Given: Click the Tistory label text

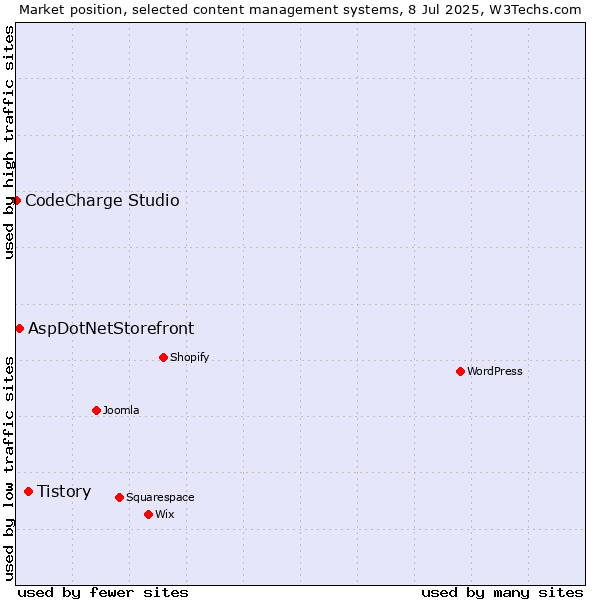Looking at the screenshot, I should point(64,492).
